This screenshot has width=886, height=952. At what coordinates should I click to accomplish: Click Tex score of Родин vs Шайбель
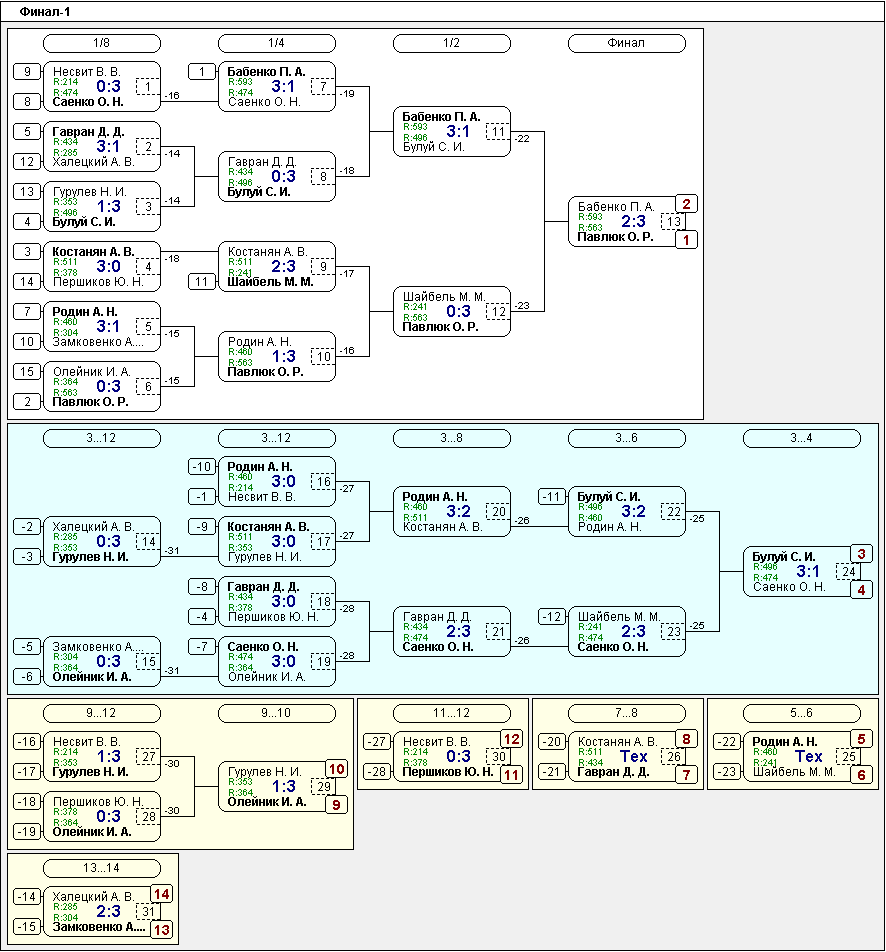[x=808, y=756]
